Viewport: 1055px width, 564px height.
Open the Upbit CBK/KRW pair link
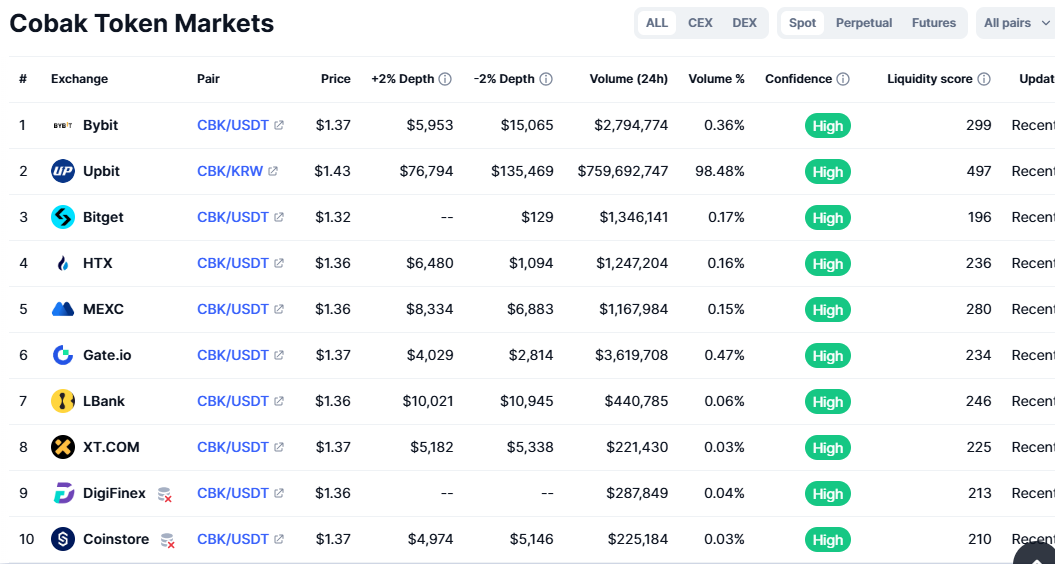click(x=230, y=171)
